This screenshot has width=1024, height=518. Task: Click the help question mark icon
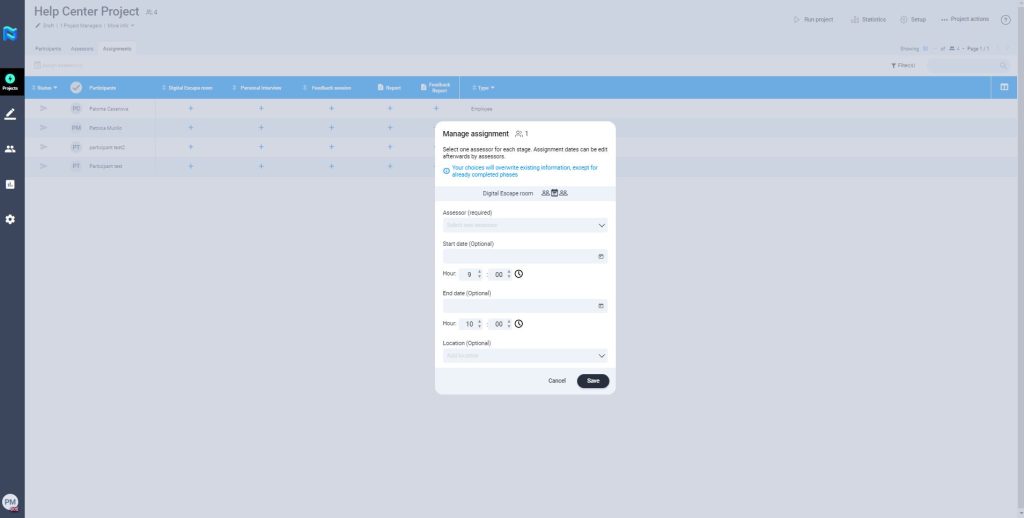[1005, 20]
